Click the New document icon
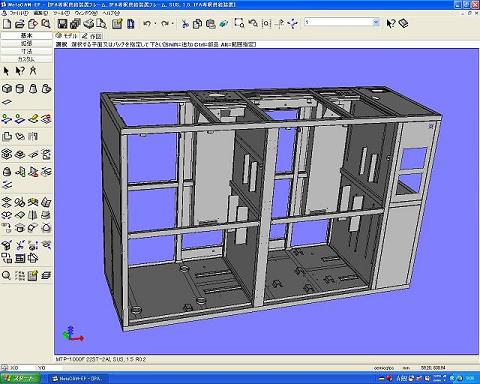This screenshot has height=384, width=480. [x=7, y=24]
